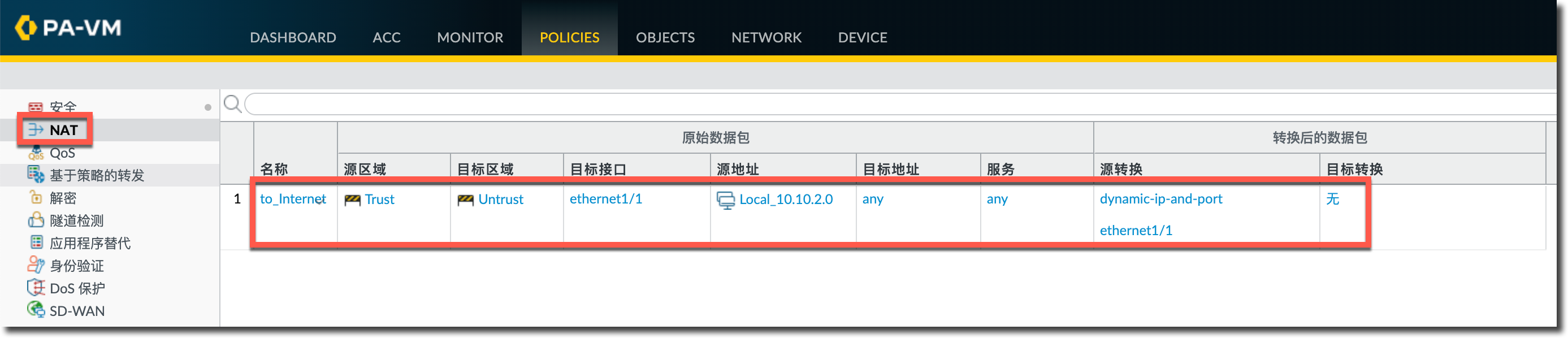Screen dimensions: 1568x338
Task: Open the DASHBOARD tab
Action: pyautogui.click(x=293, y=37)
